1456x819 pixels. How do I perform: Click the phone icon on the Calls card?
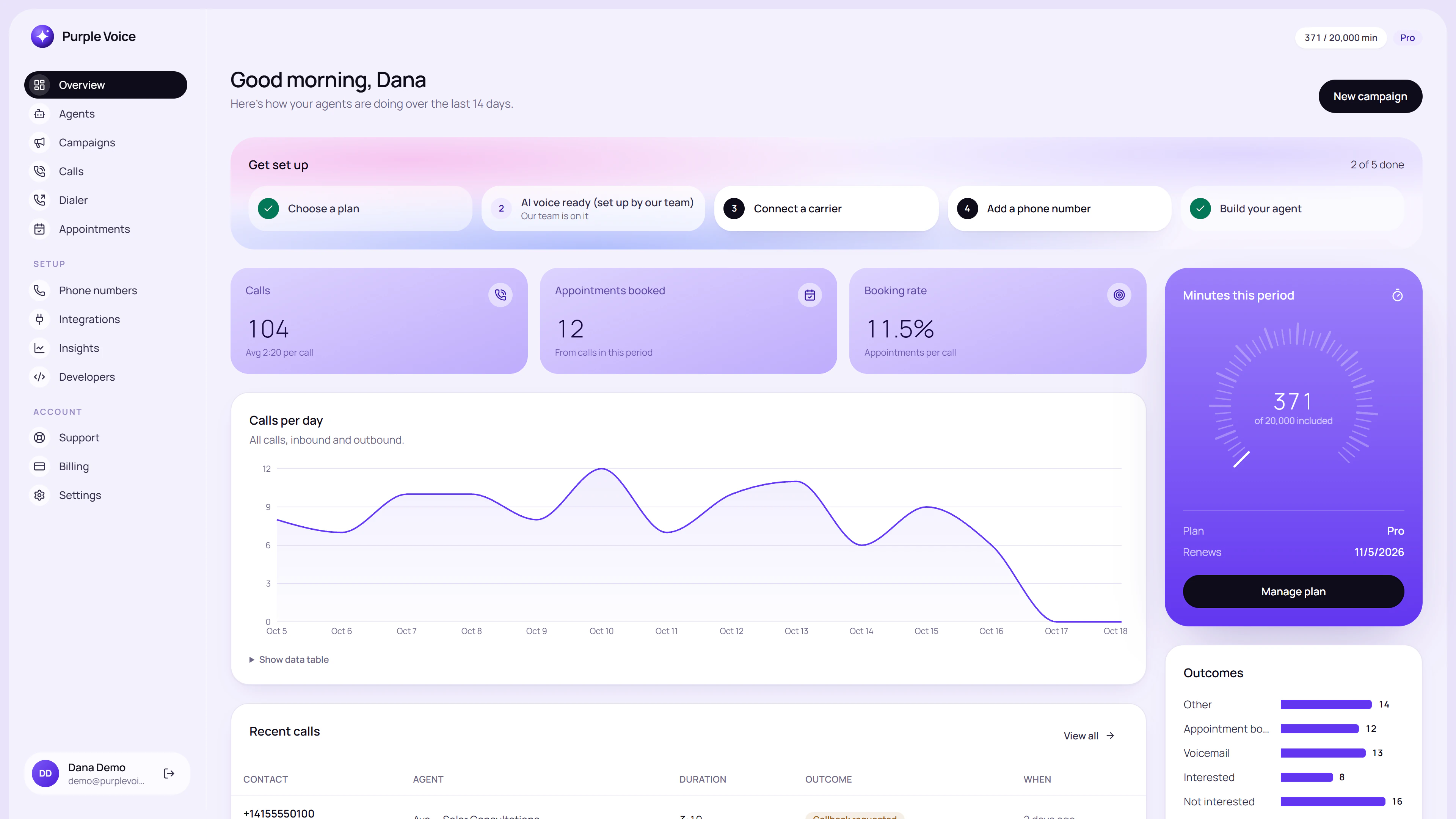[500, 295]
